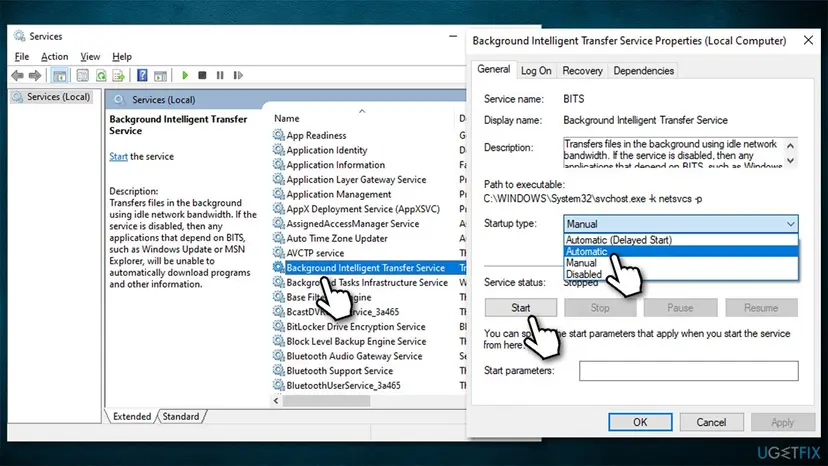The width and height of the screenshot is (828, 466).
Task: Click the OK button
Action: point(640,422)
